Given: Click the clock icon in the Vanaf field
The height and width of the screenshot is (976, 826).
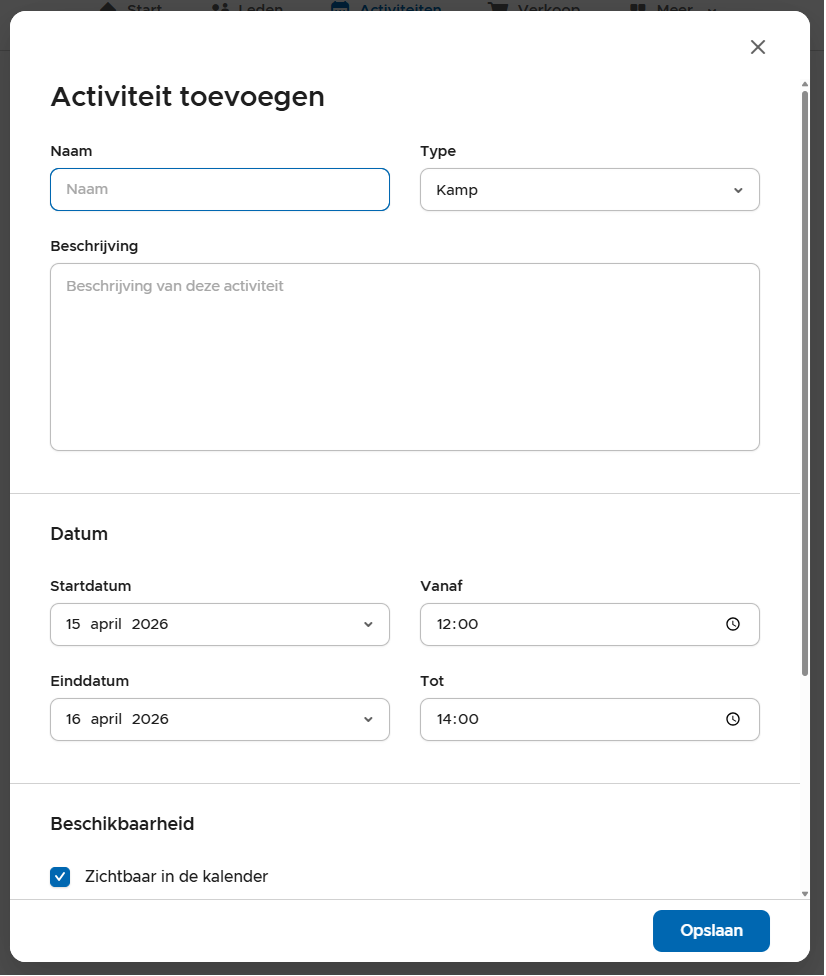Looking at the screenshot, I should 732,624.
